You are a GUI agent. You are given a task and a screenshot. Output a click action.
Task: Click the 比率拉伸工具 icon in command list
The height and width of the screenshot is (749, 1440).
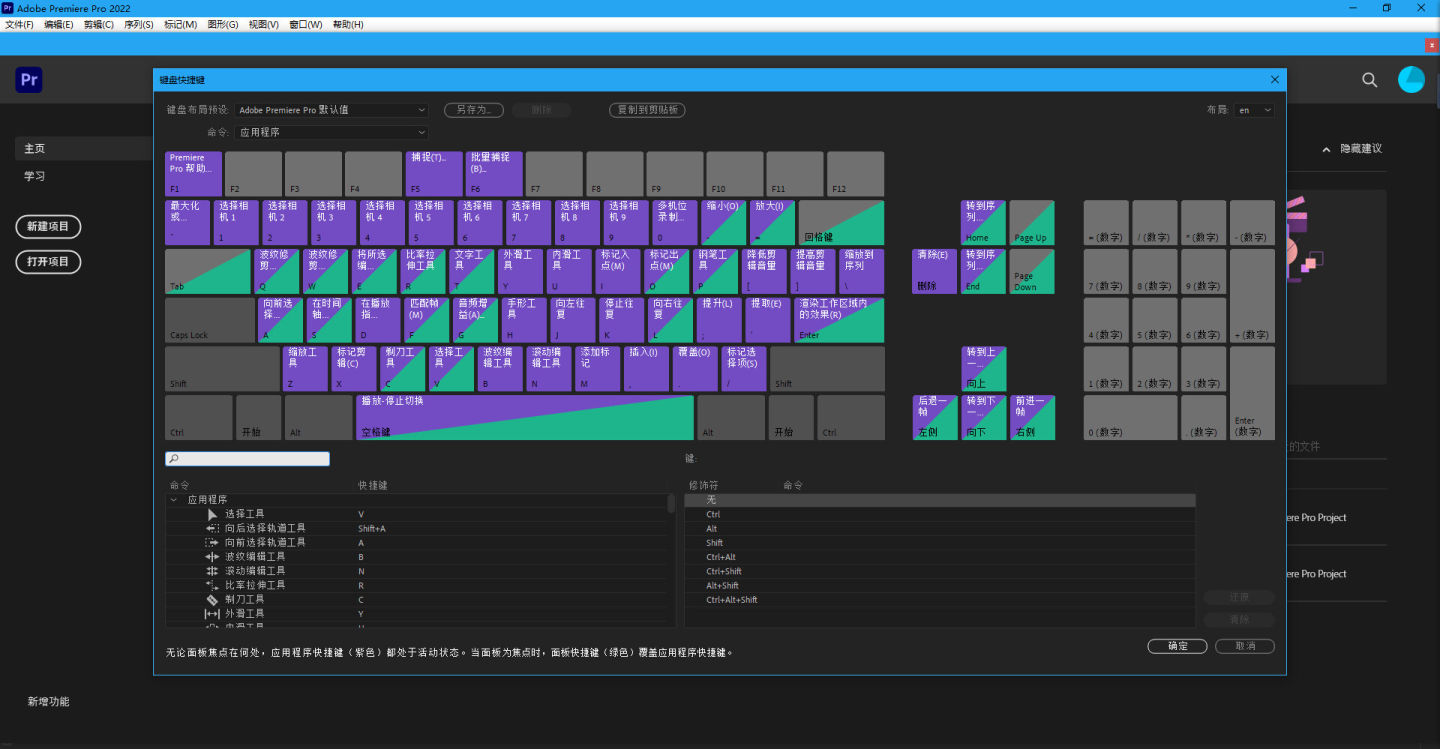[212, 585]
